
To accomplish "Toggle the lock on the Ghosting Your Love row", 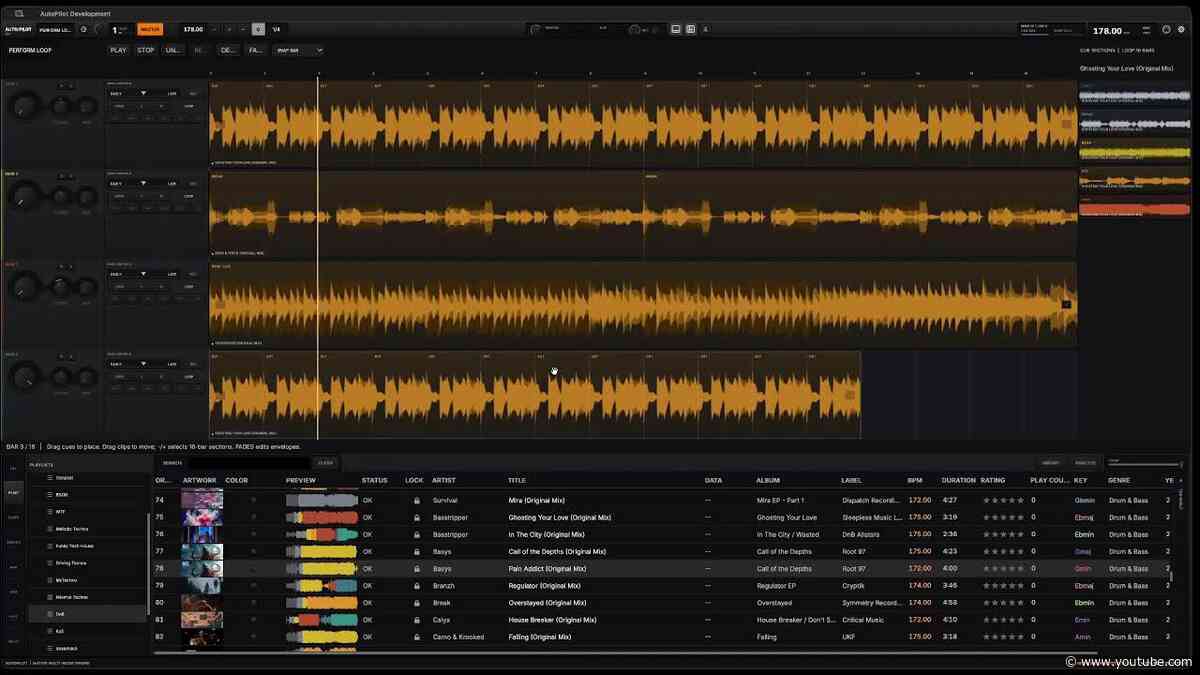I will pos(416,517).
